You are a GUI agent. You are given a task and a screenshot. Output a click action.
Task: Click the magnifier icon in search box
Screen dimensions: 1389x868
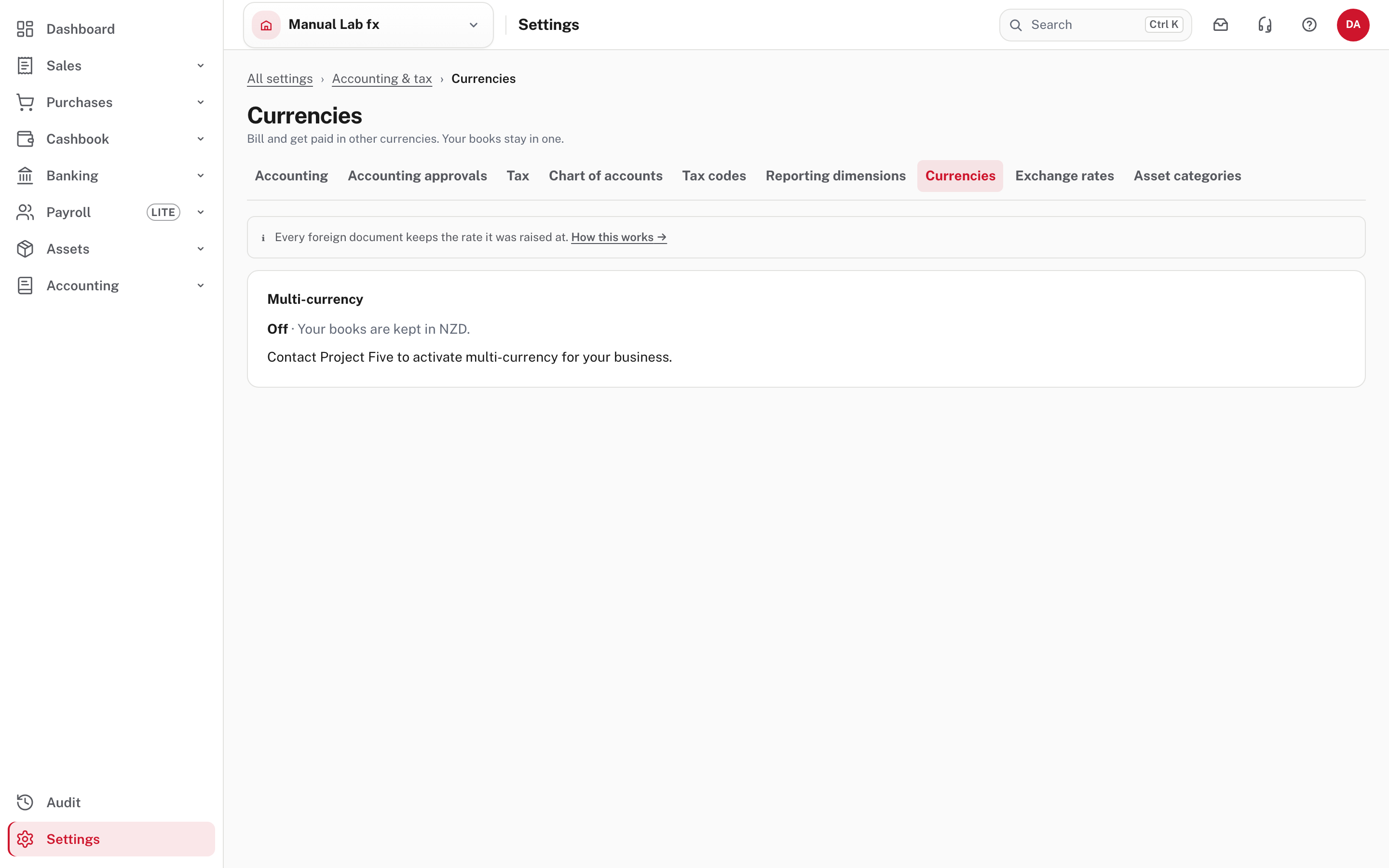coord(1016,25)
